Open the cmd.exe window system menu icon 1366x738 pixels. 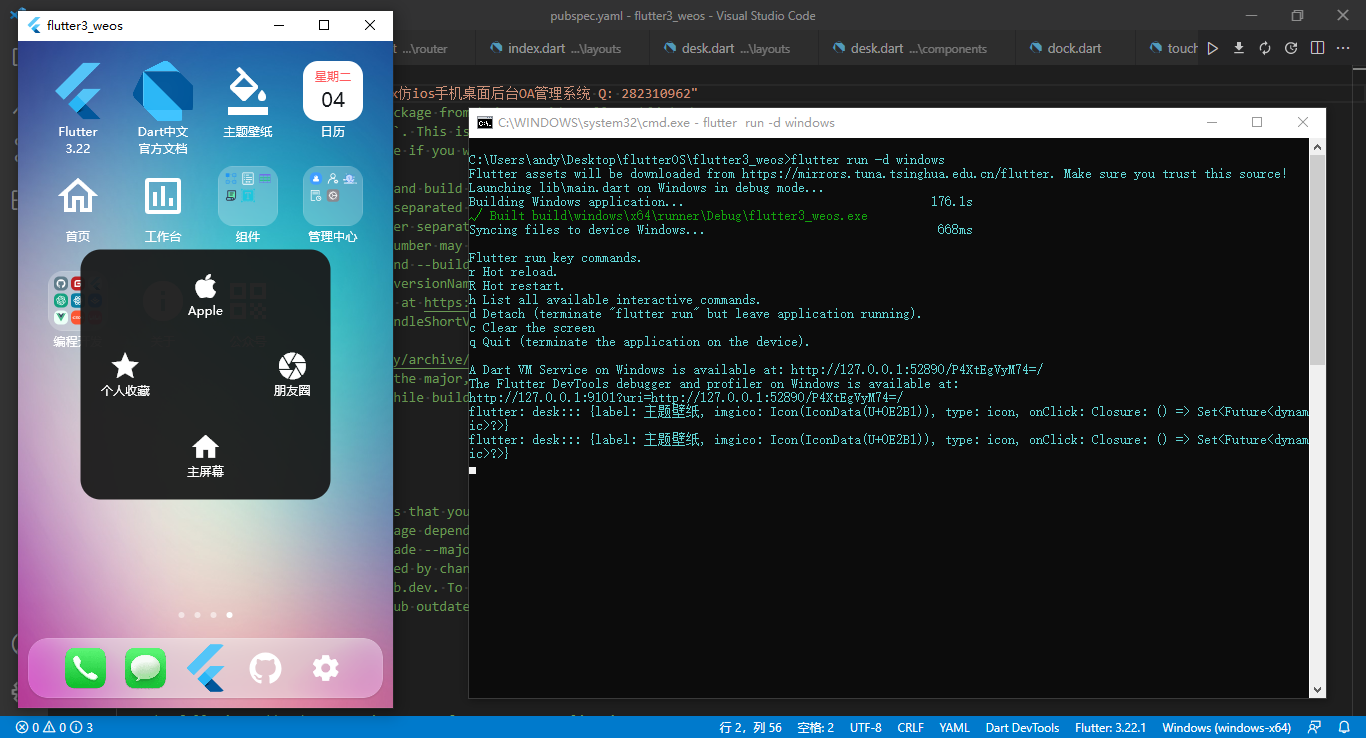[x=484, y=123]
